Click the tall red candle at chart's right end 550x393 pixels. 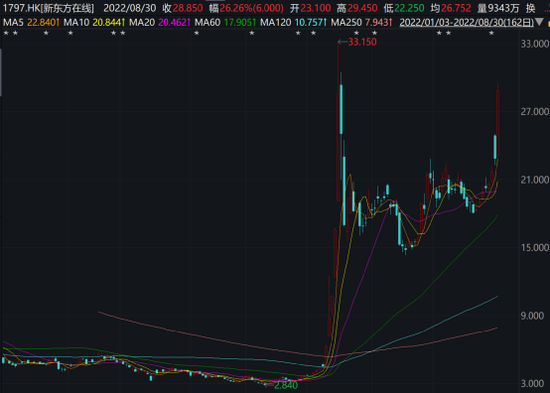click(x=498, y=123)
